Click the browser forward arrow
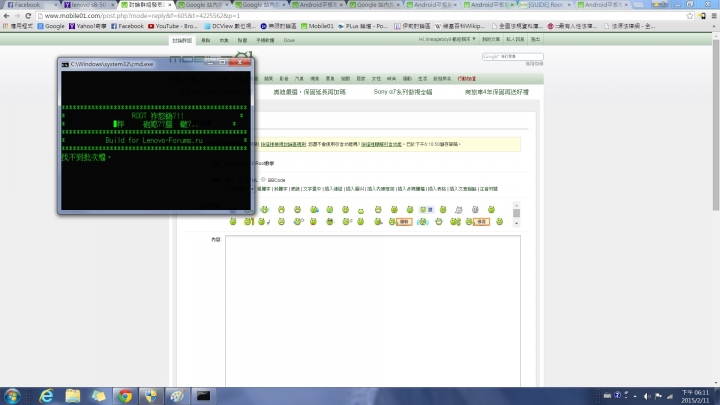 click(x=17, y=16)
